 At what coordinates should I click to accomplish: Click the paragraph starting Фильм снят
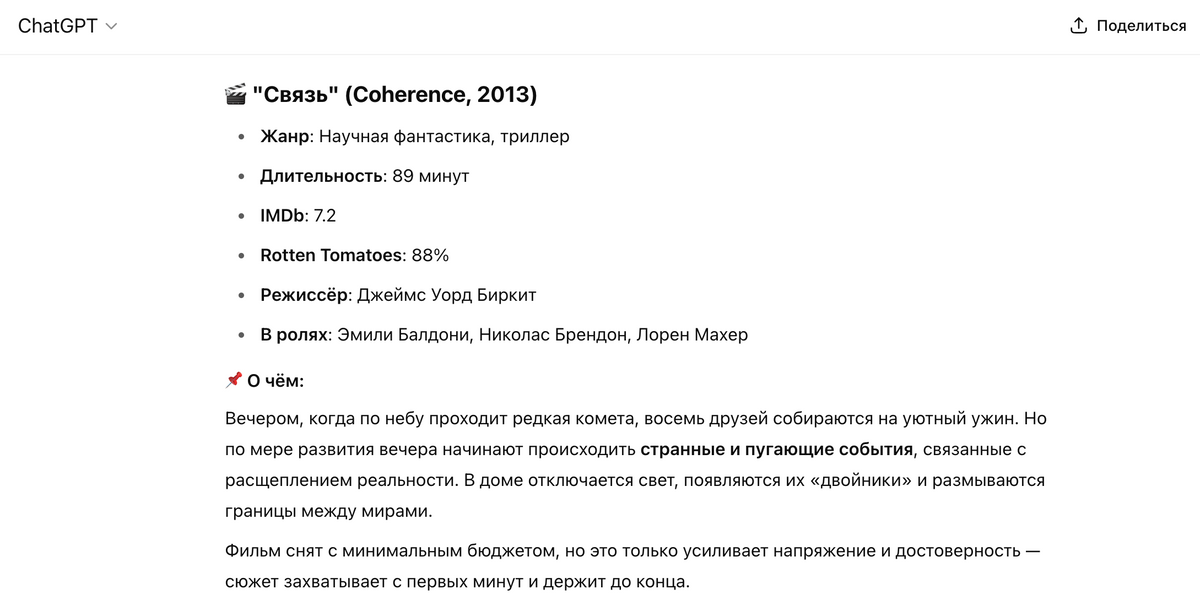click(633, 566)
